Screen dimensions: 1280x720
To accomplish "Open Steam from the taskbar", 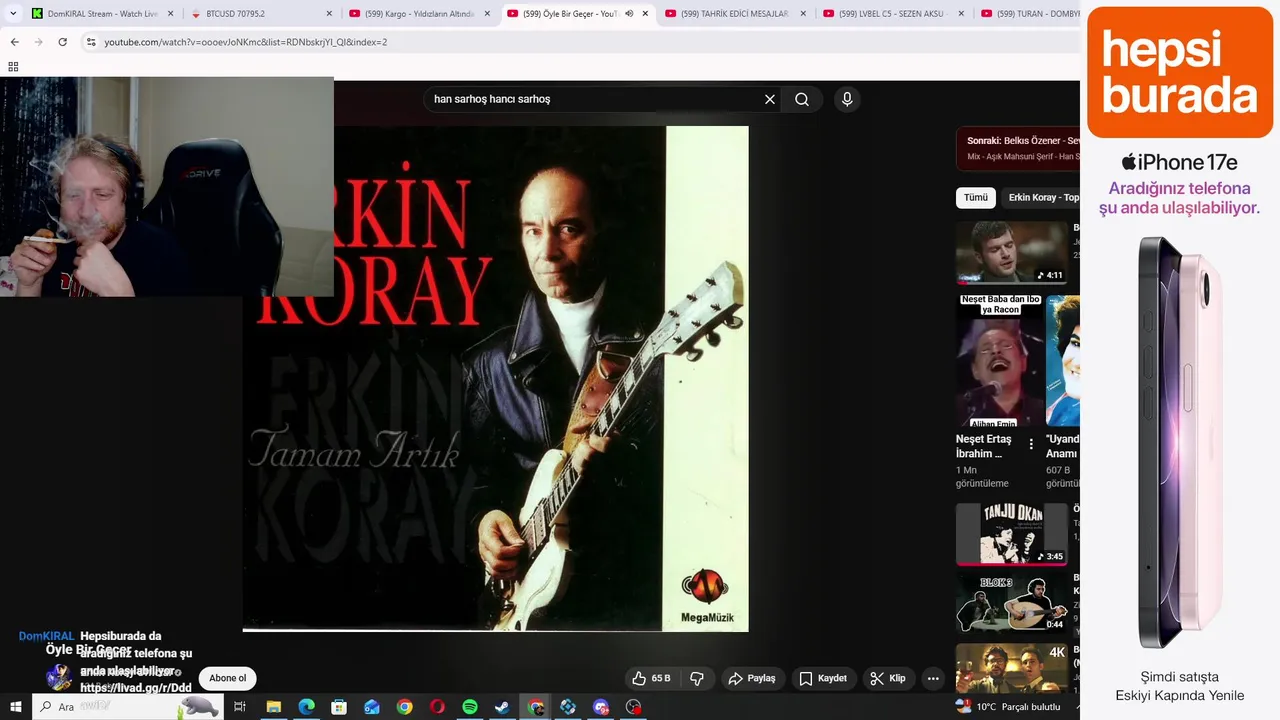I will pyautogui.click(x=502, y=707).
